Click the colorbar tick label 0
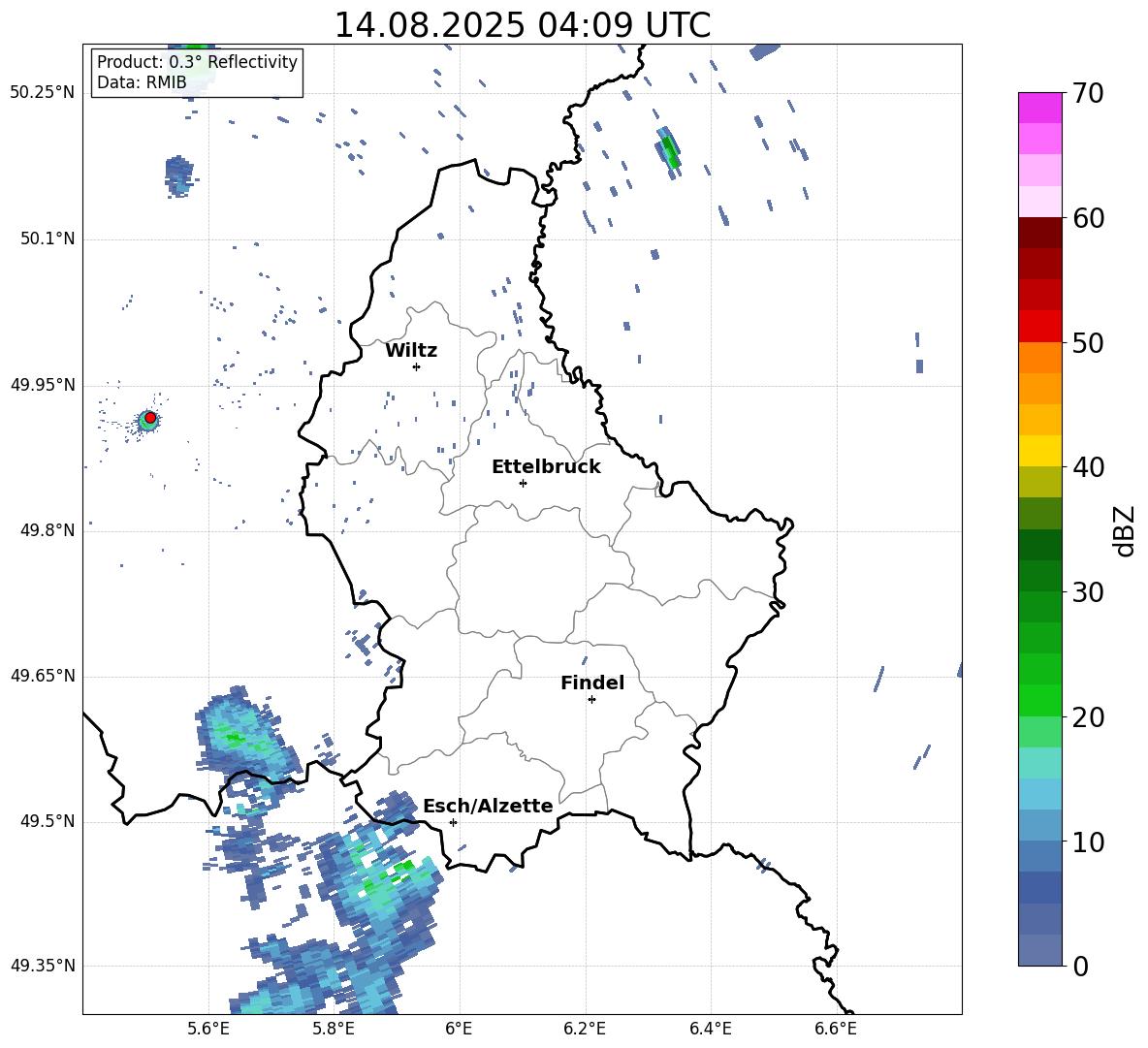Viewport: 1148px width, 1048px height. [1081, 966]
